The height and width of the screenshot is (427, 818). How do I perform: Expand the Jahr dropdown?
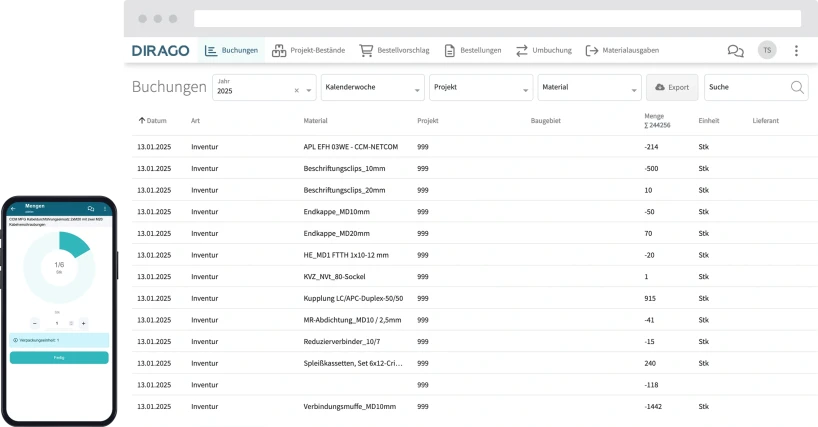[x=310, y=90]
